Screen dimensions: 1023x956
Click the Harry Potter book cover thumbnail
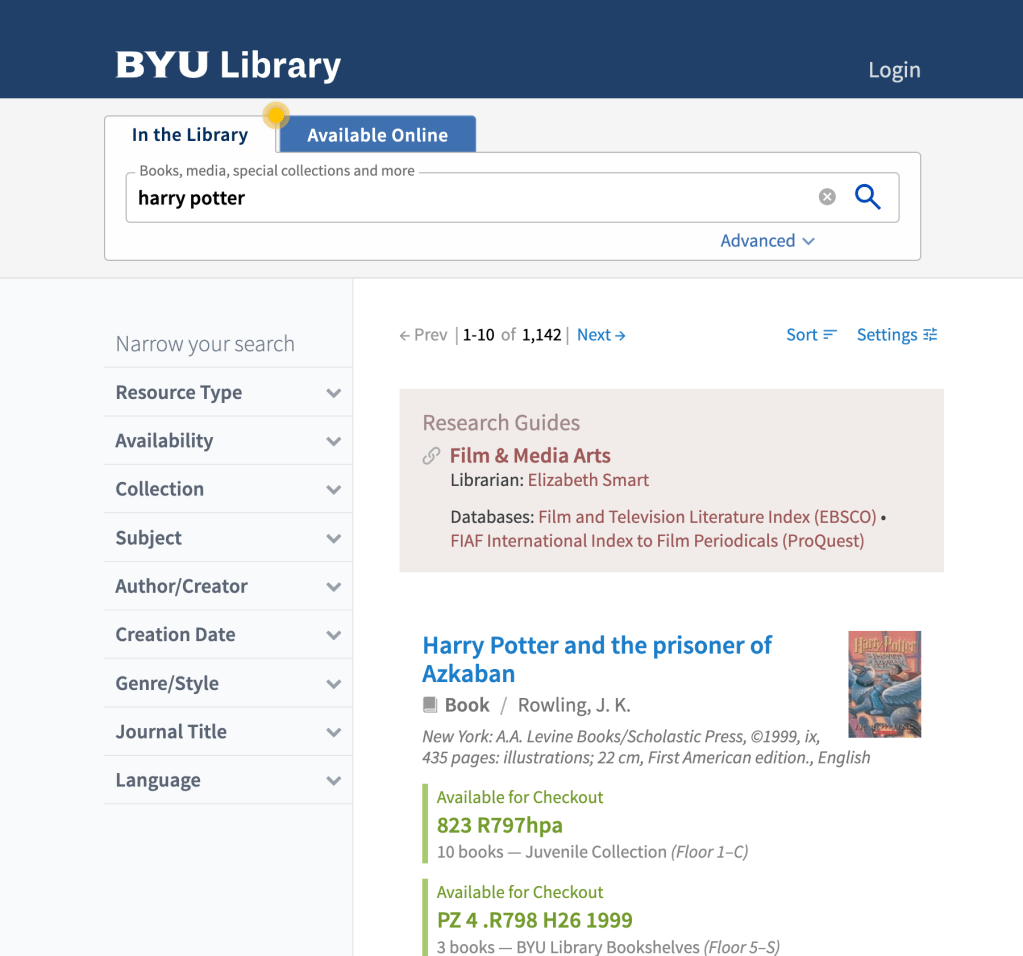(884, 684)
